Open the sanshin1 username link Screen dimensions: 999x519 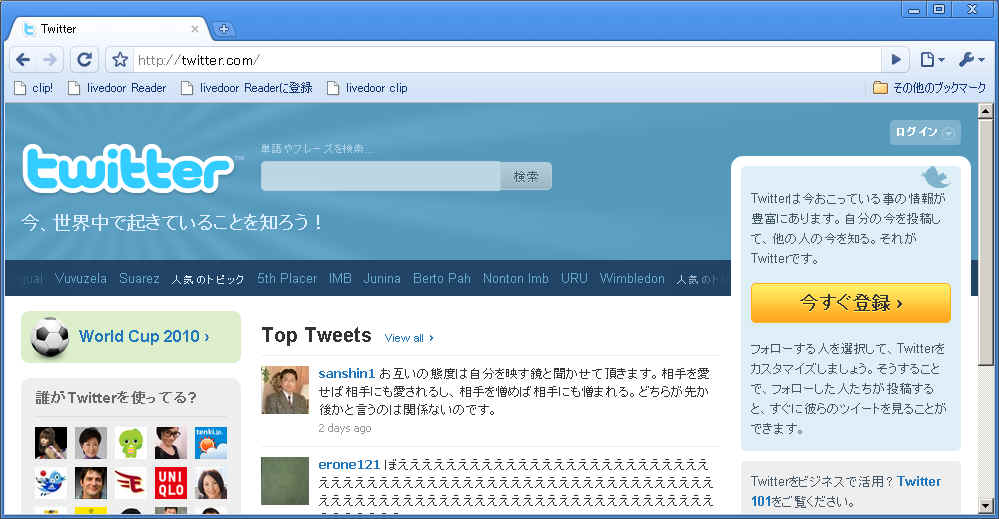click(x=347, y=373)
